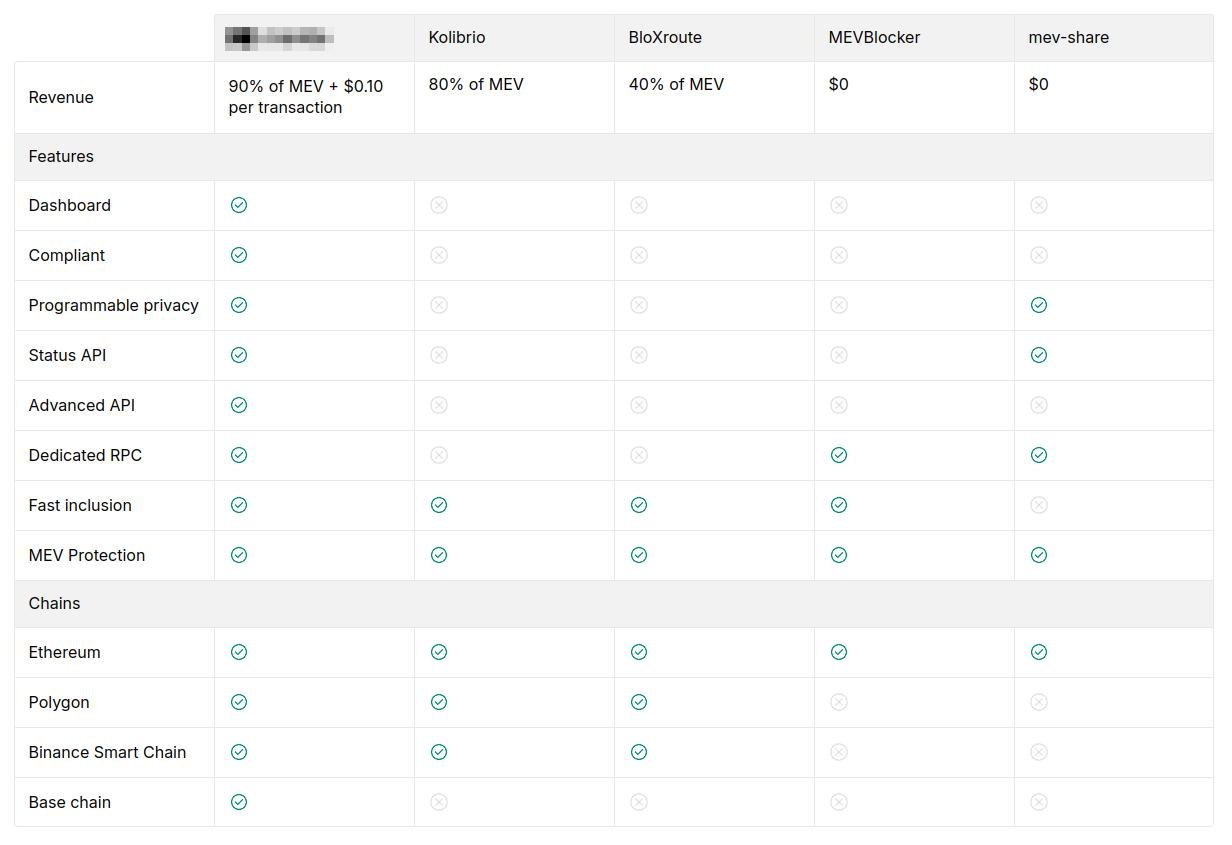1232x845 pixels.
Task: Click the MEVBlocker column header
Action: point(874,37)
